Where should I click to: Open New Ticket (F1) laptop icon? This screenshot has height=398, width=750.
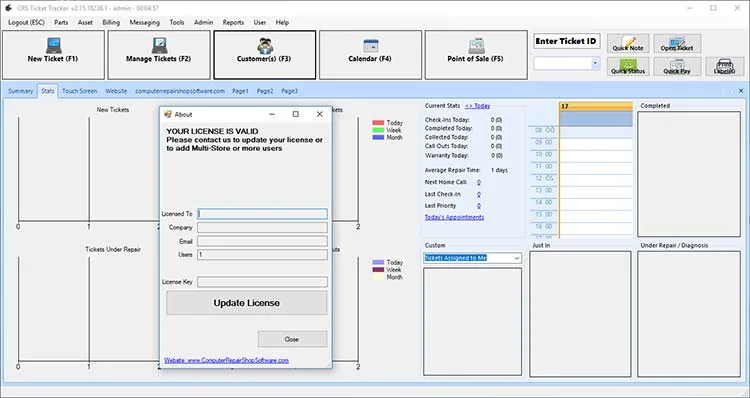click(x=54, y=46)
